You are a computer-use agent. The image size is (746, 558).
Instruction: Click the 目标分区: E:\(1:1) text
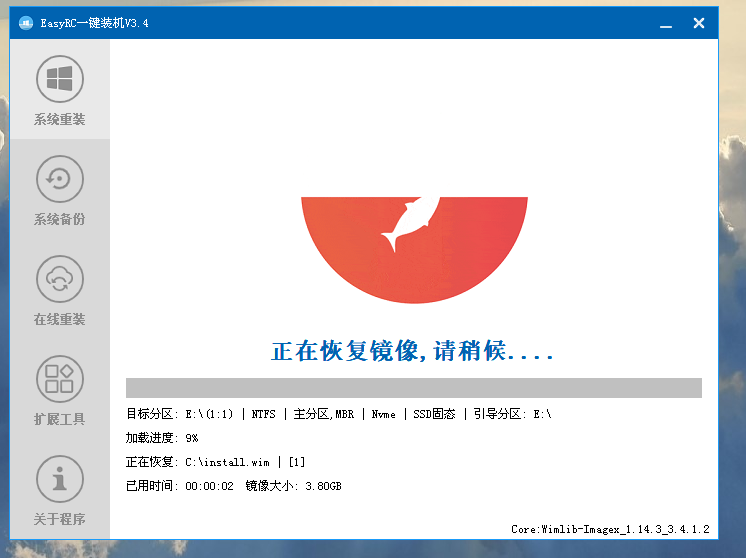click(179, 414)
